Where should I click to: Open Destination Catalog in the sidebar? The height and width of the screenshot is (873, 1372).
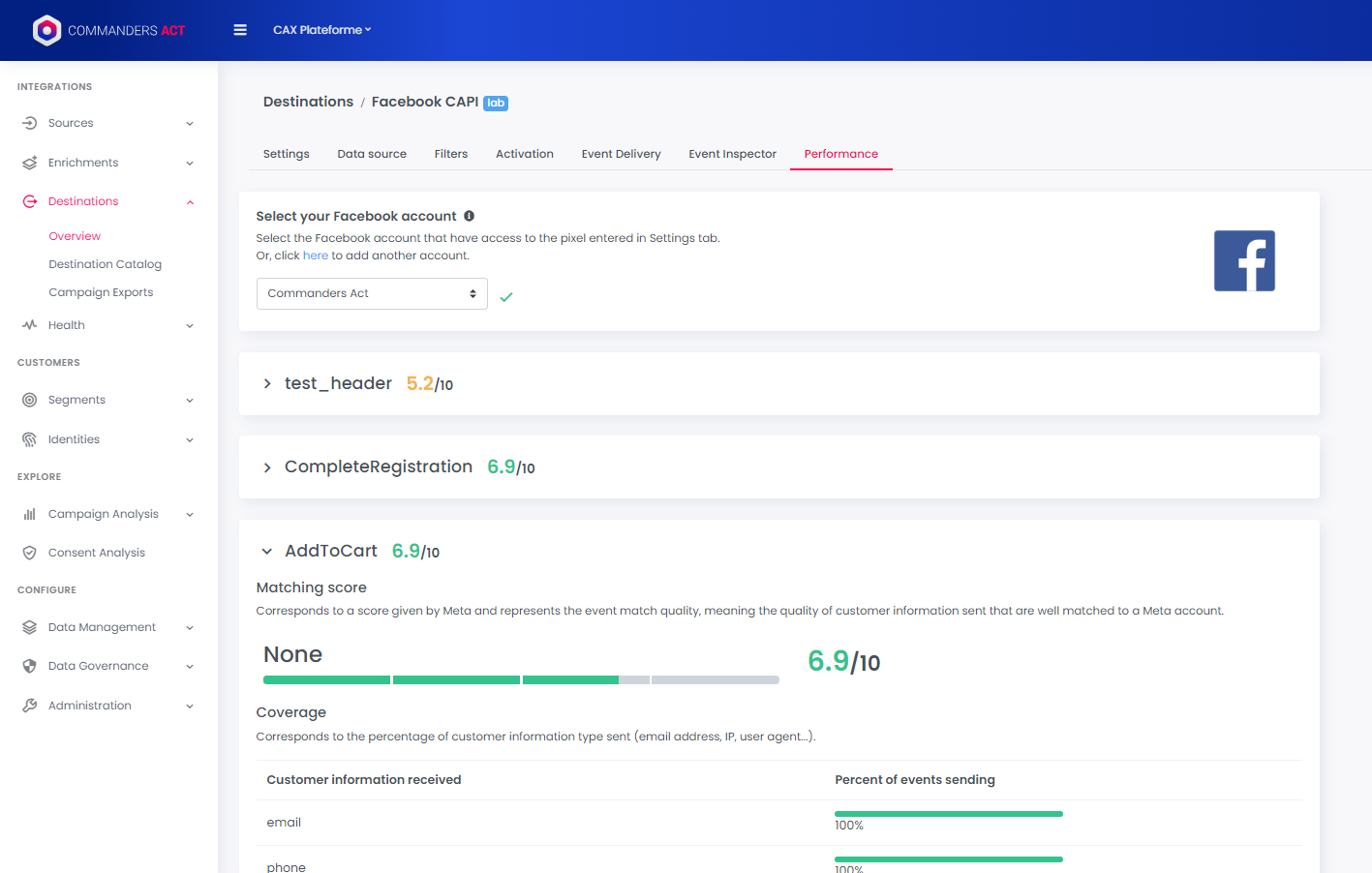105,264
